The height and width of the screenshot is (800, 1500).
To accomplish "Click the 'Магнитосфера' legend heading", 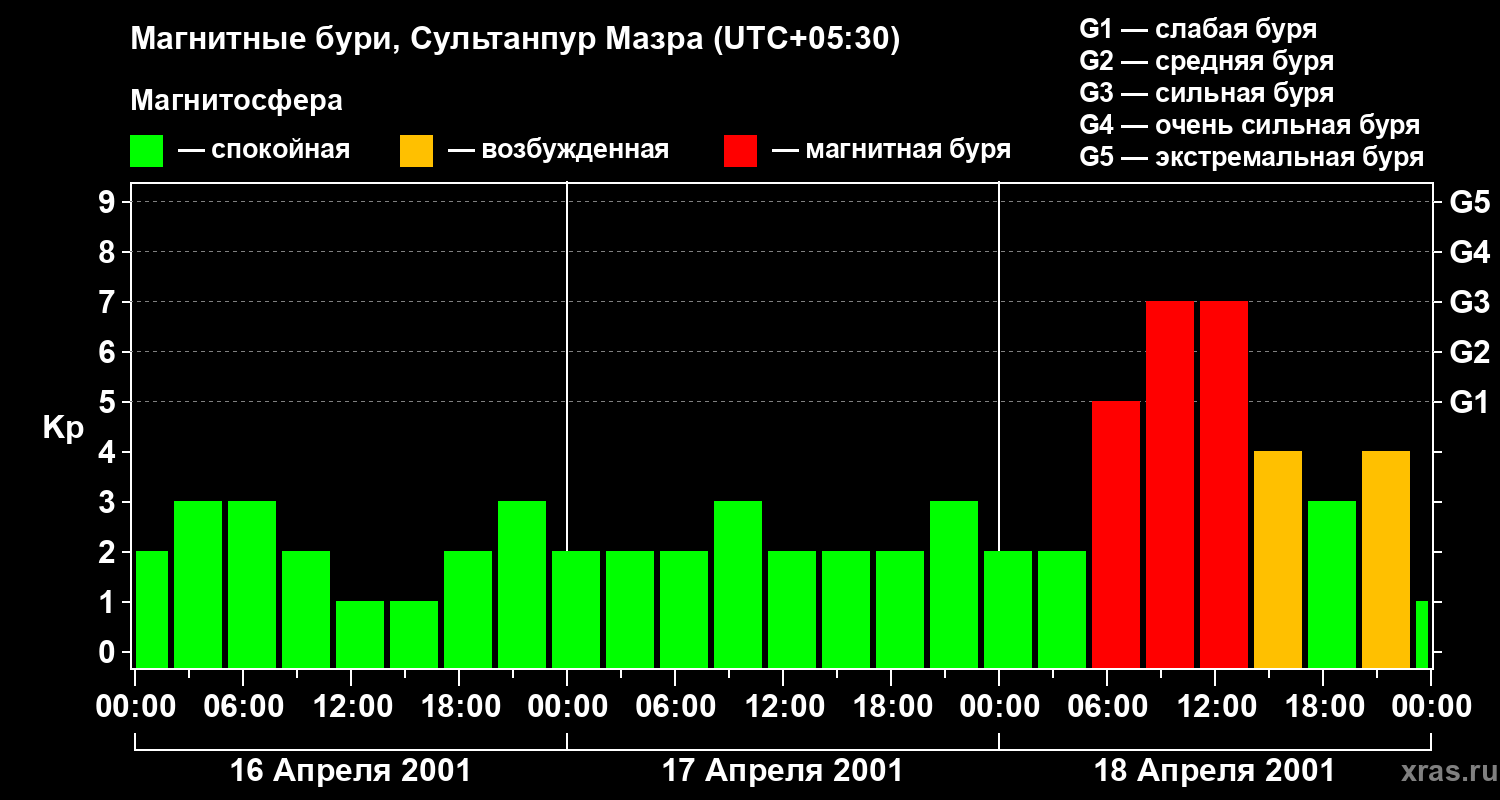I will 236,101.
